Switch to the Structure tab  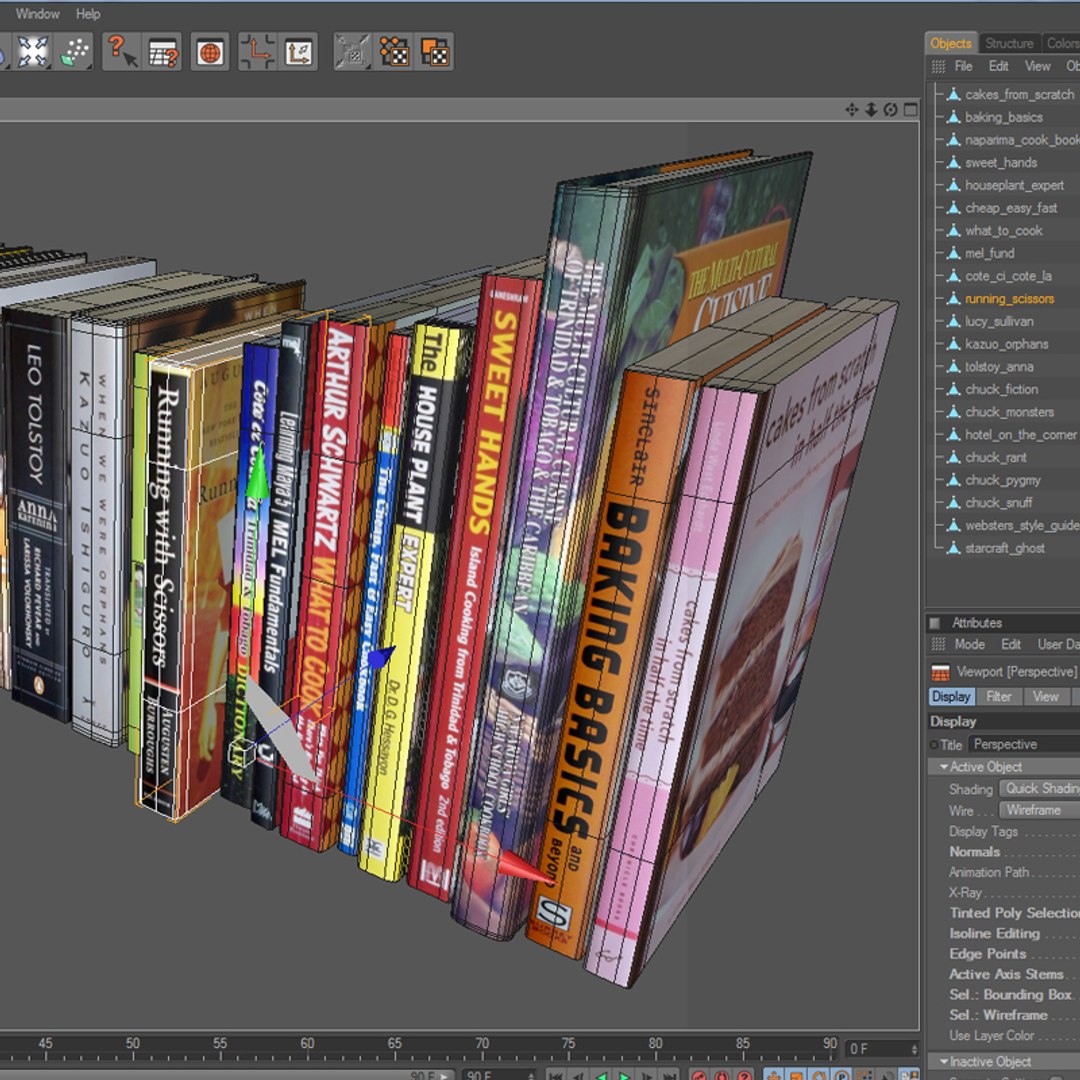pos(1009,43)
